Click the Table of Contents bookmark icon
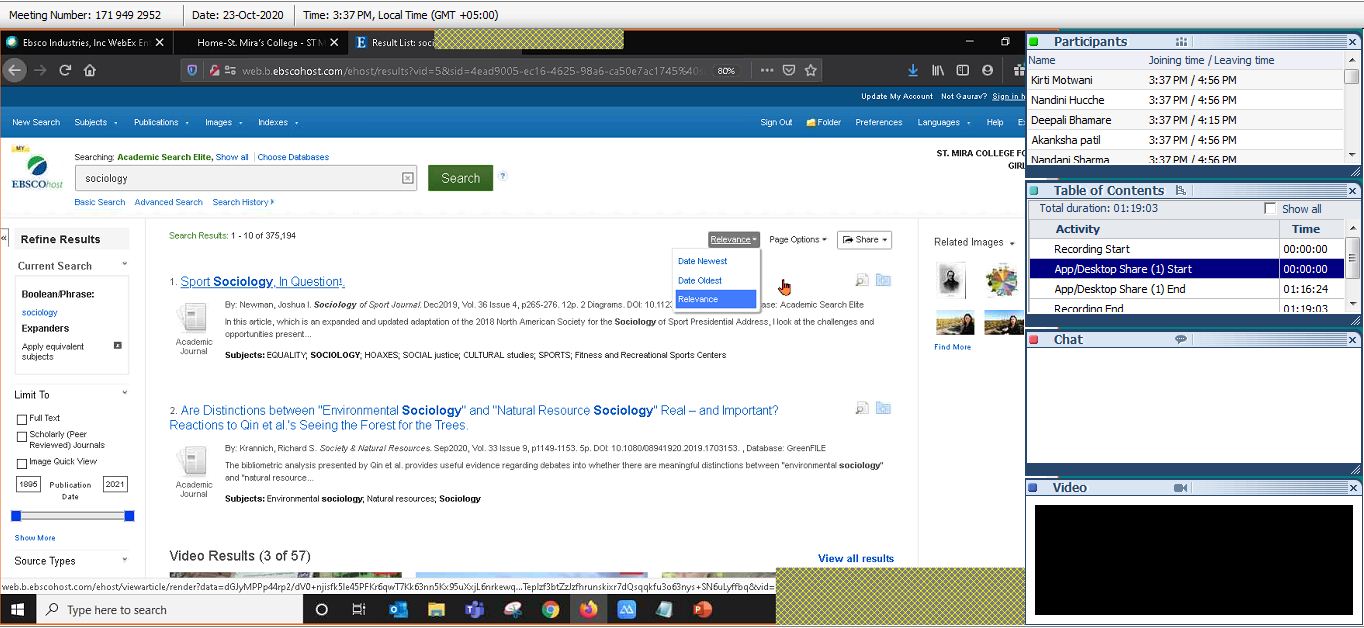Screen dimensions: 1364x628 click(x=1183, y=190)
